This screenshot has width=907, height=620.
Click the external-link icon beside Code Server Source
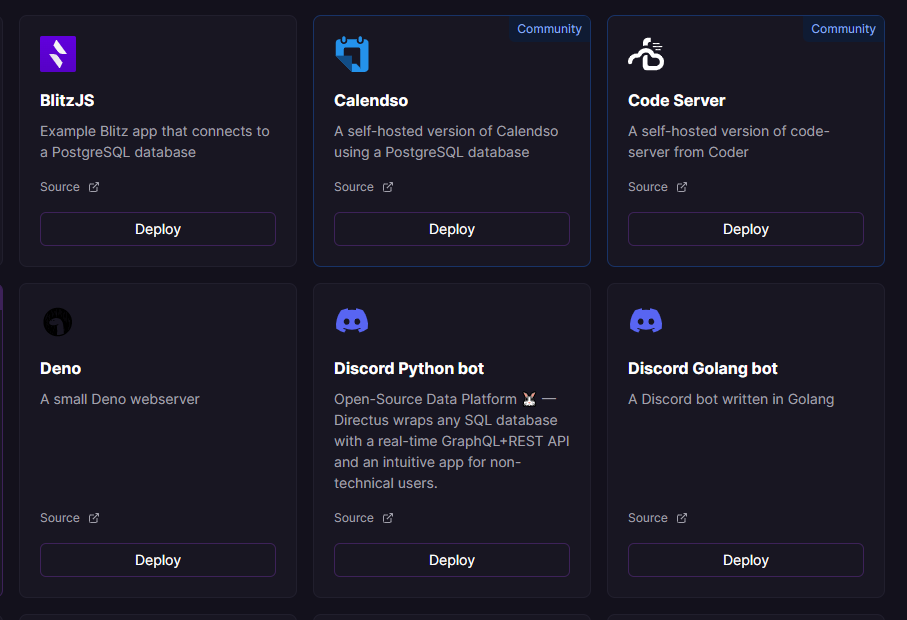click(681, 186)
